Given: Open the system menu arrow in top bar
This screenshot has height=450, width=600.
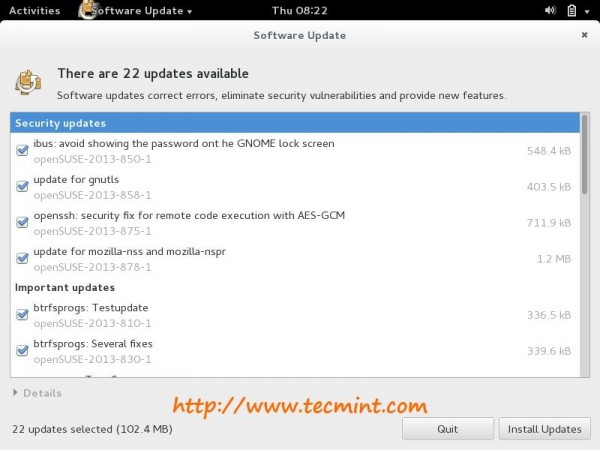Looking at the screenshot, I should pos(587,11).
